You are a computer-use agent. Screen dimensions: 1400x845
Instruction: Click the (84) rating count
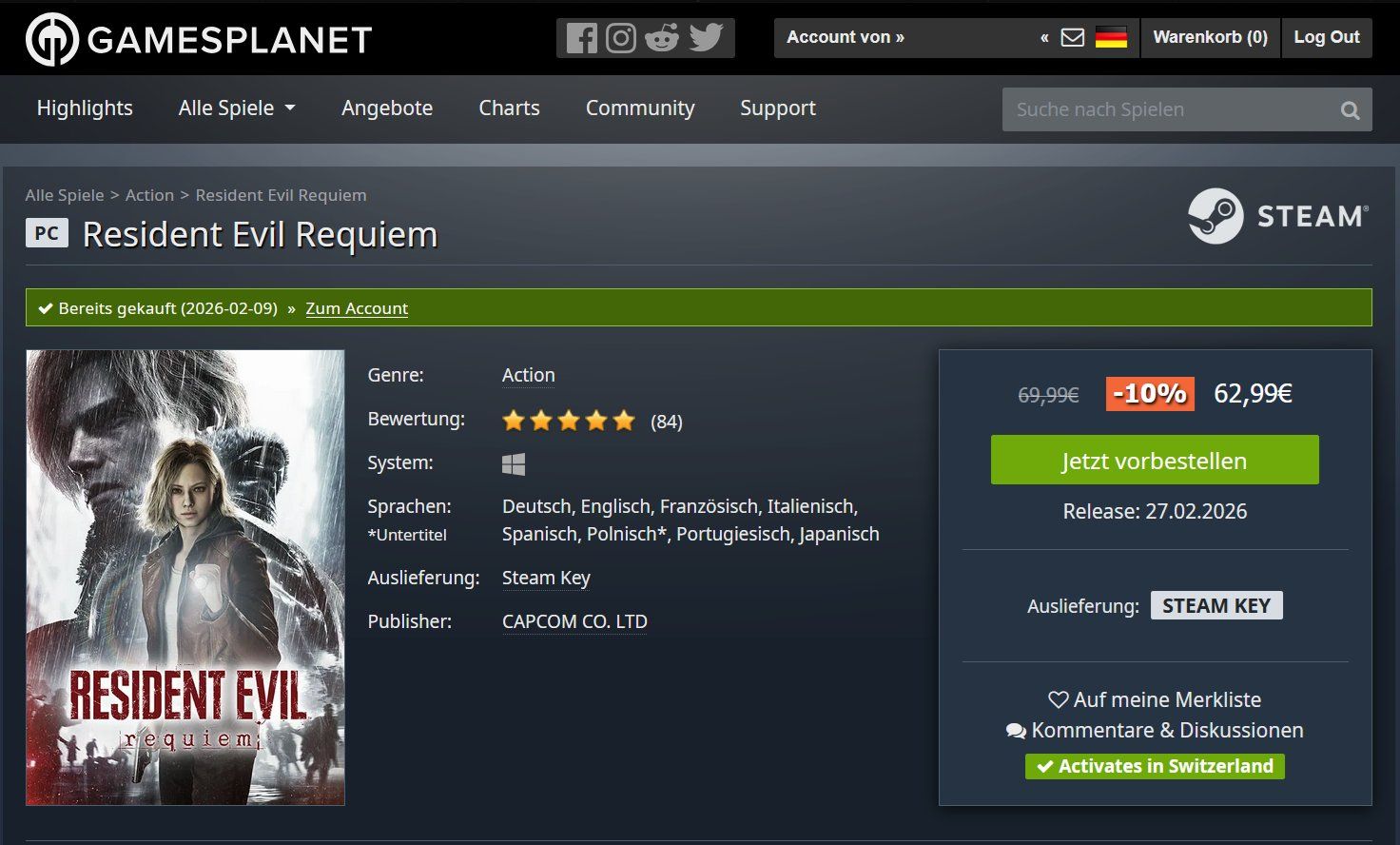667,422
